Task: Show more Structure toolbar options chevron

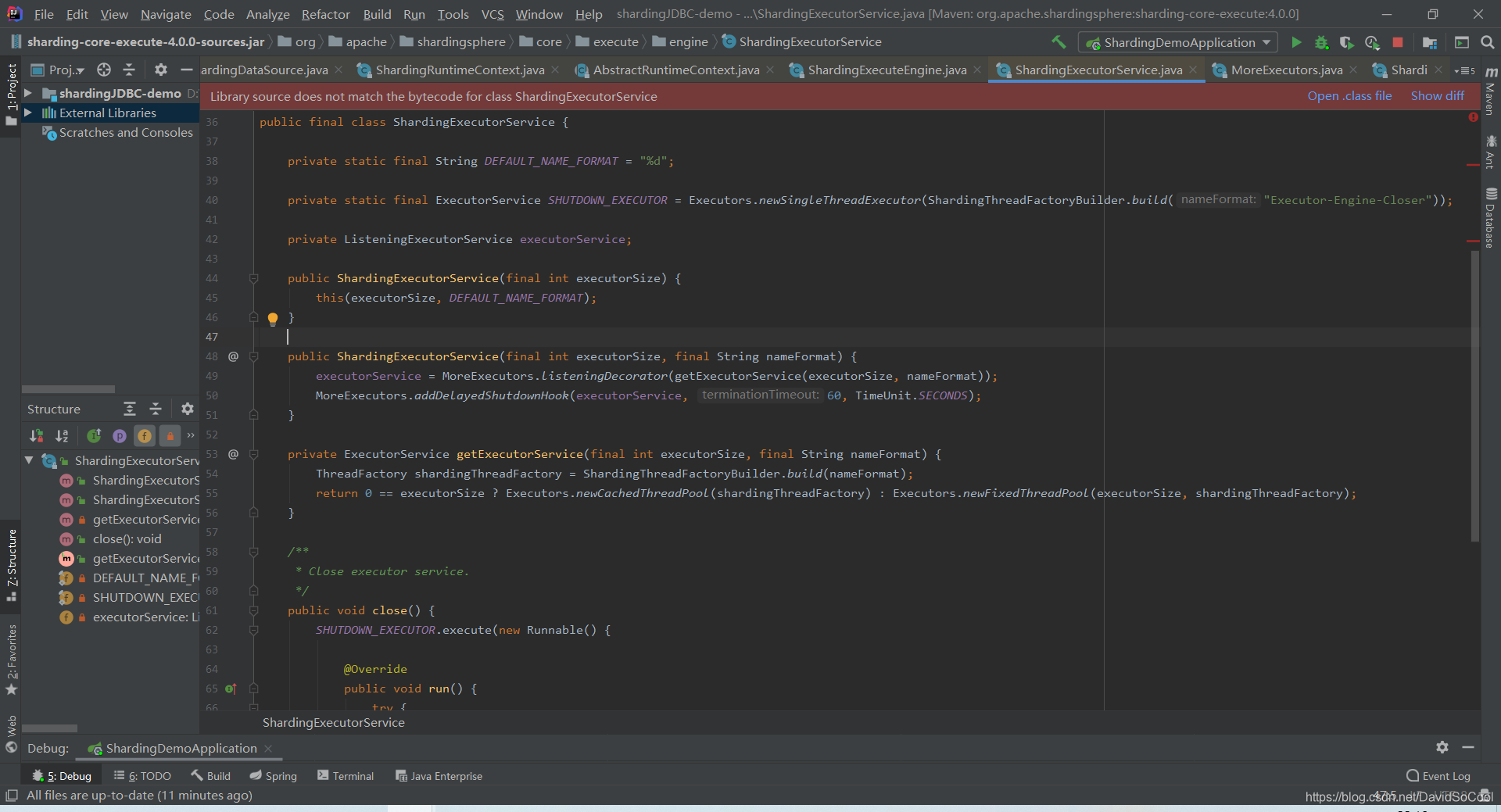Action: click(x=191, y=435)
